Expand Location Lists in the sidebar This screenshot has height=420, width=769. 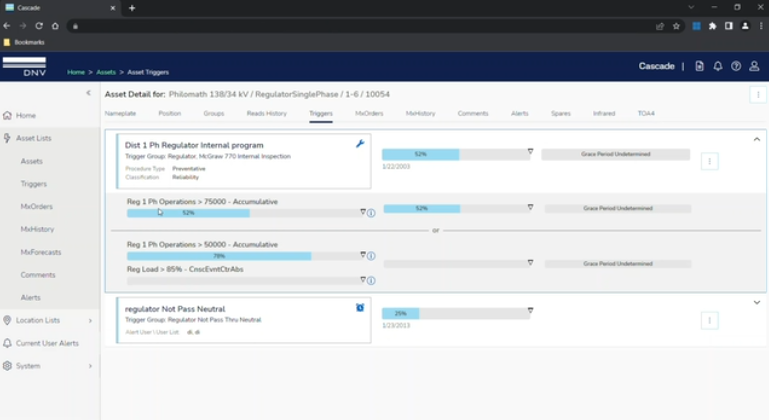(90, 321)
